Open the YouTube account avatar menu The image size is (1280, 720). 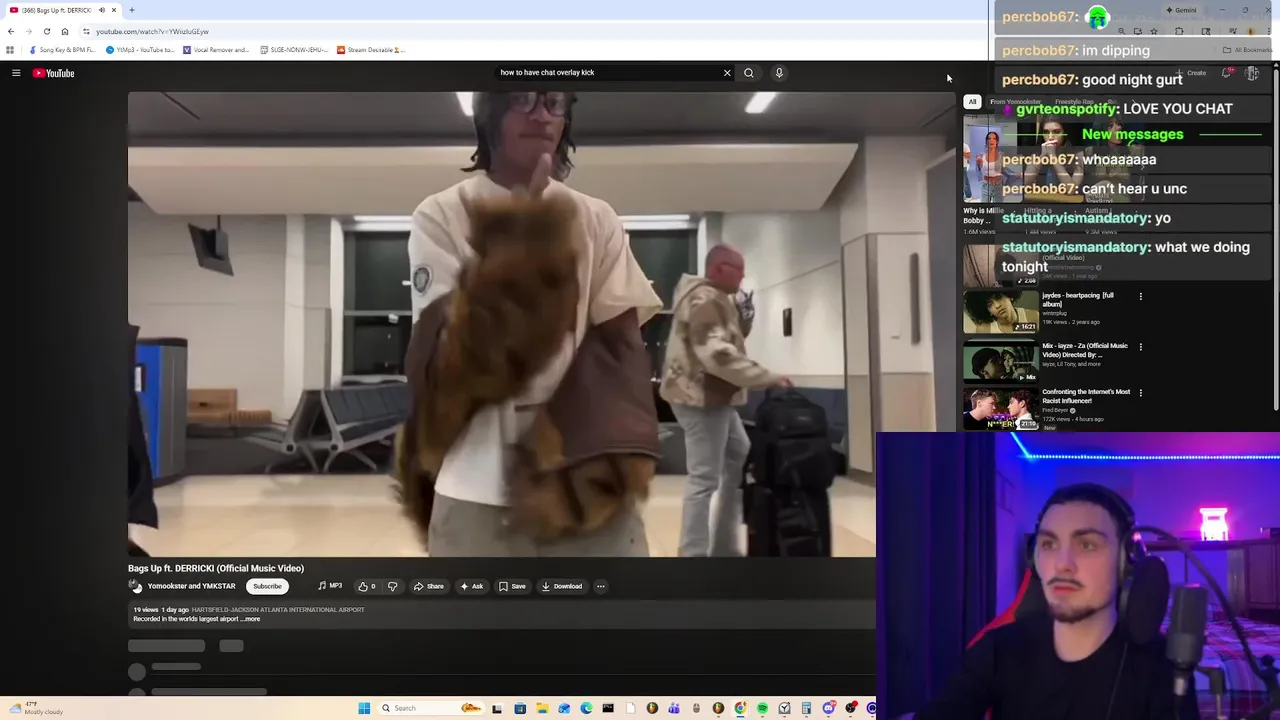point(1252,73)
